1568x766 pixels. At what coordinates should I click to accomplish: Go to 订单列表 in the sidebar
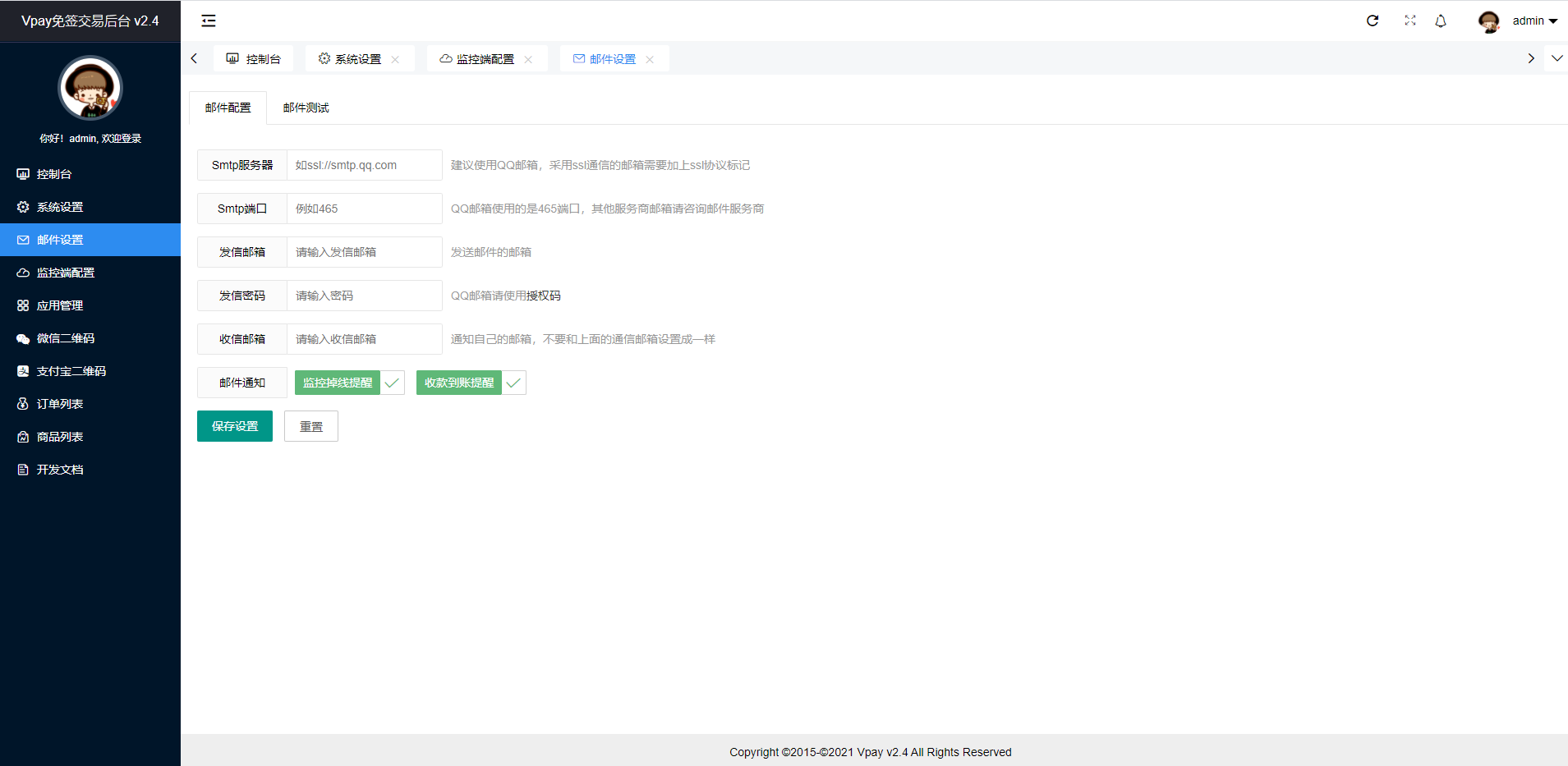pos(60,404)
